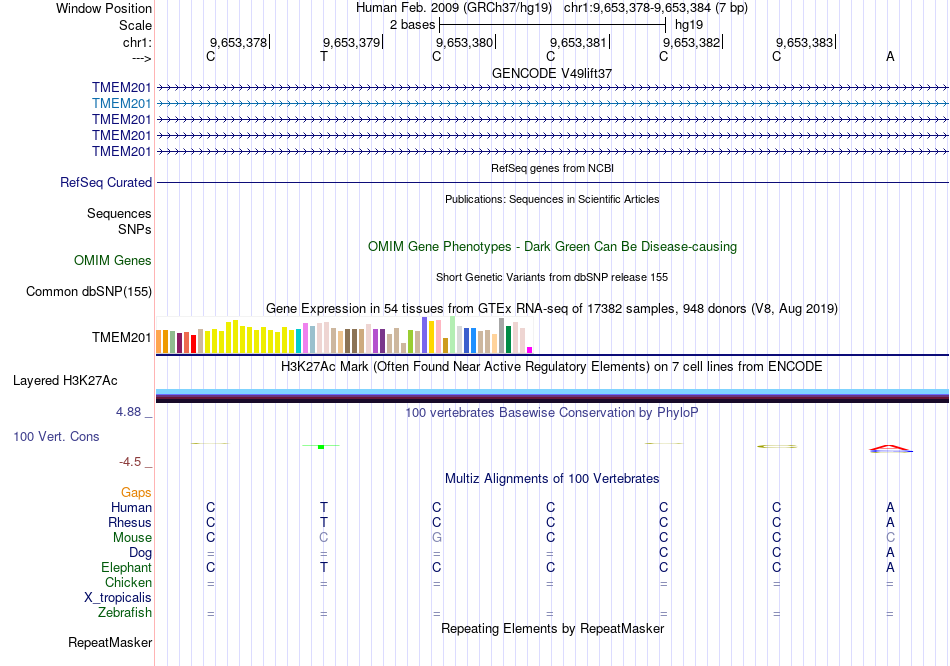Click the hg19 text beside the scale bar
This screenshot has height=666, width=950.
click(689, 25)
